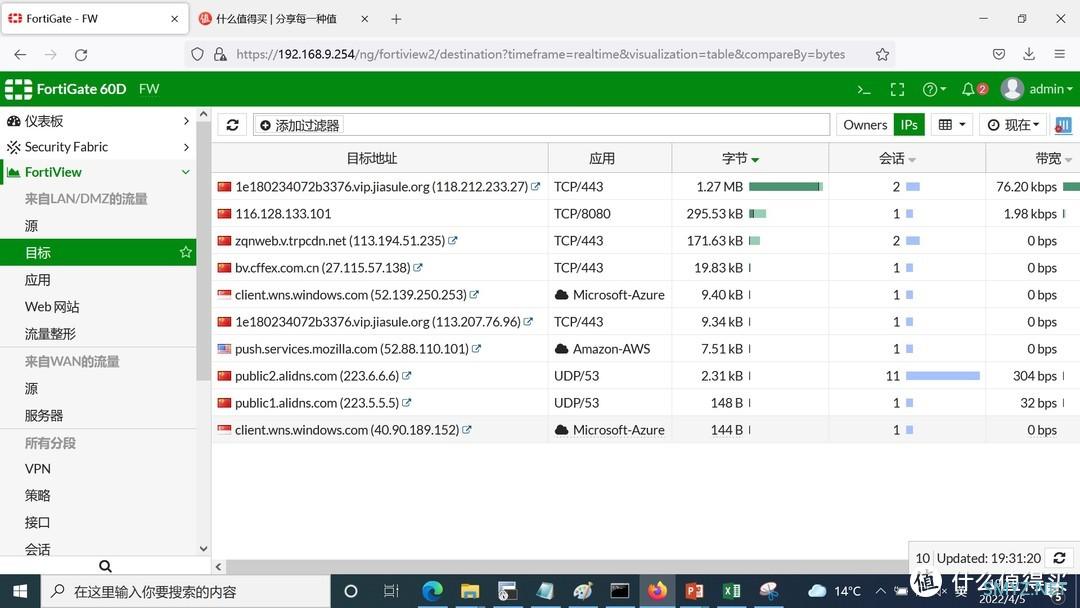Click the sidebar scrollbar down arrow

(x=203, y=549)
